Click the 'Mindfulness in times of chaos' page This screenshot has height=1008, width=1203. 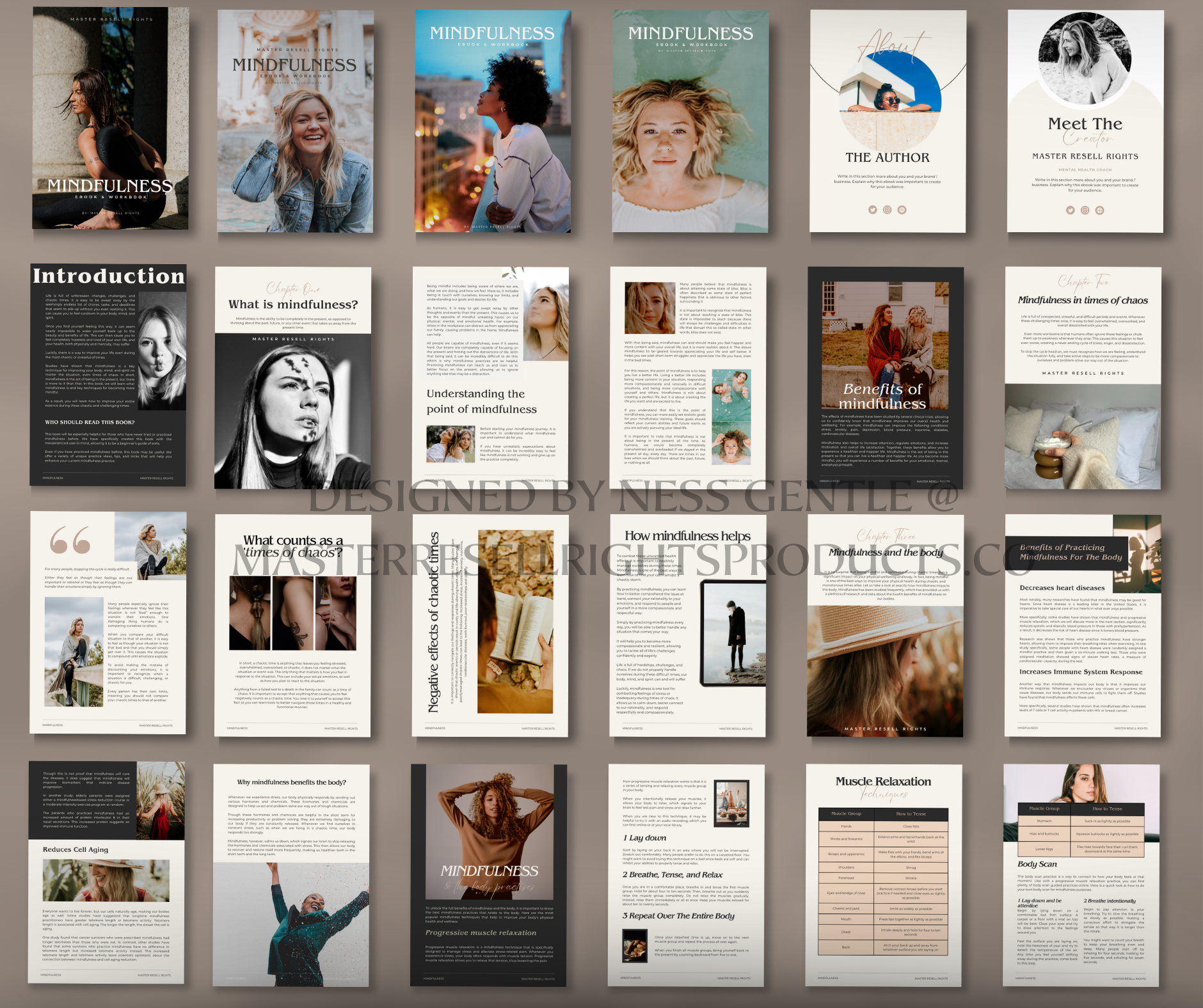(1083, 377)
